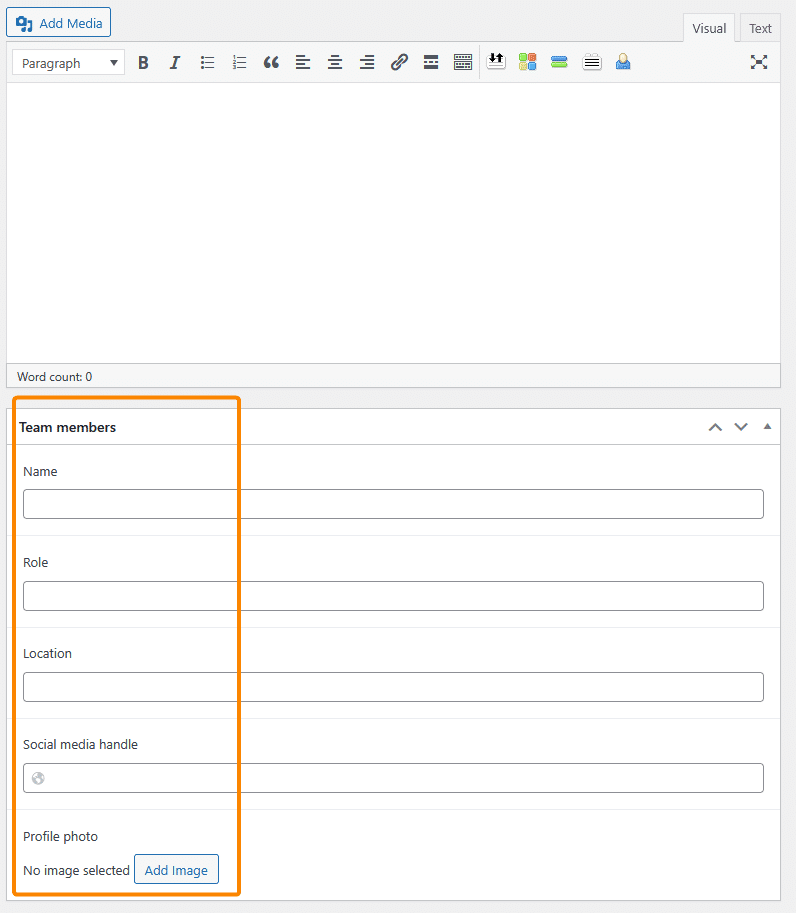
Task: Align text center
Action: point(335,62)
